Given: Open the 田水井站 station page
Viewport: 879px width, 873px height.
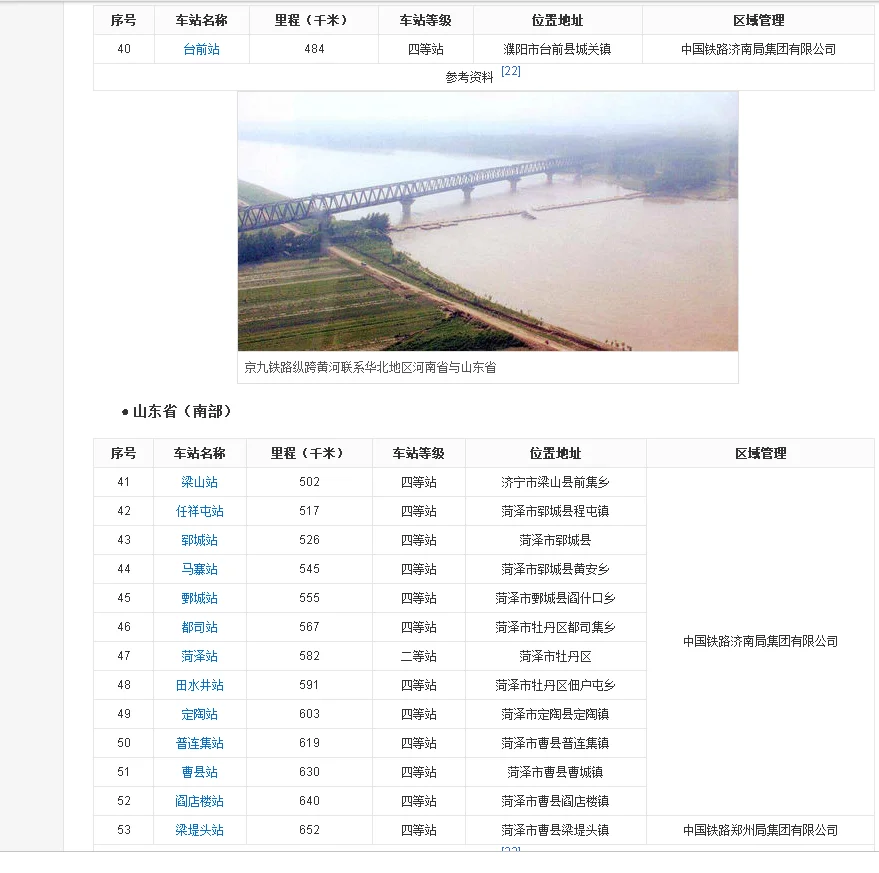Looking at the screenshot, I should tap(199, 685).
